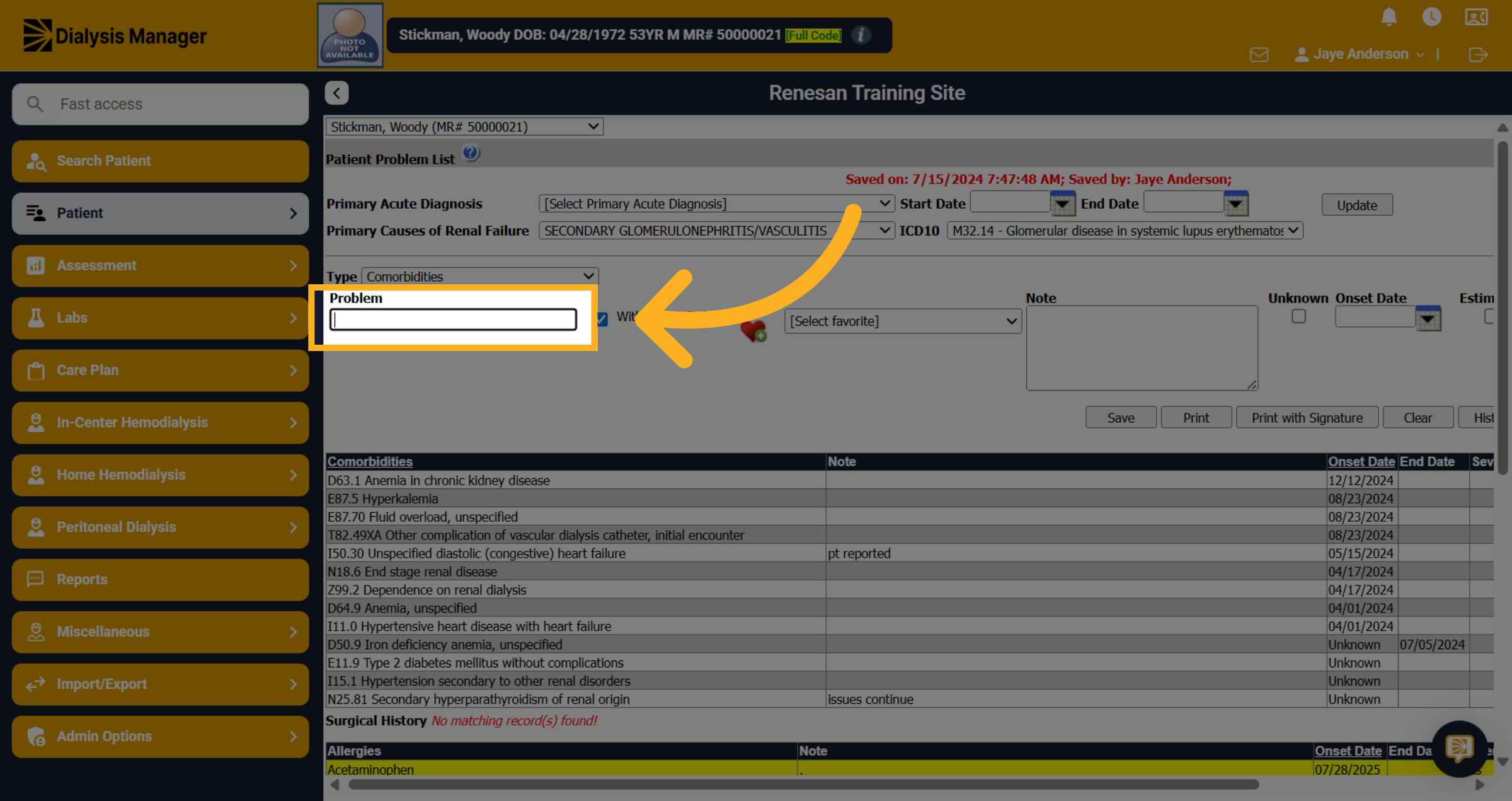Click the Fast access search icon
This screenshot has width=1512, height=801.
(35, 104)
